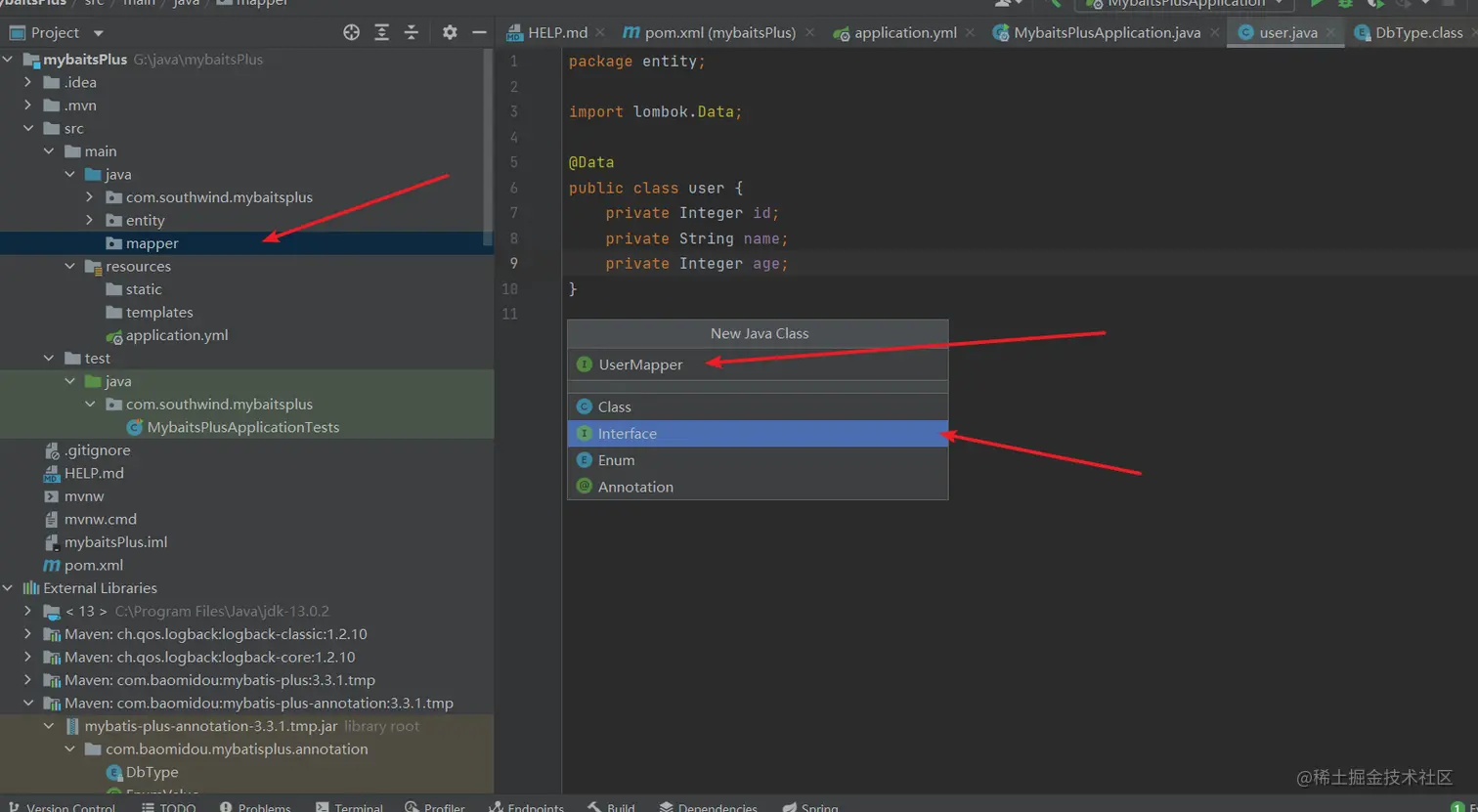The width and height of the screenshot is (1478, 812).
Task: Close the application.yml tab
Action: 970,32
